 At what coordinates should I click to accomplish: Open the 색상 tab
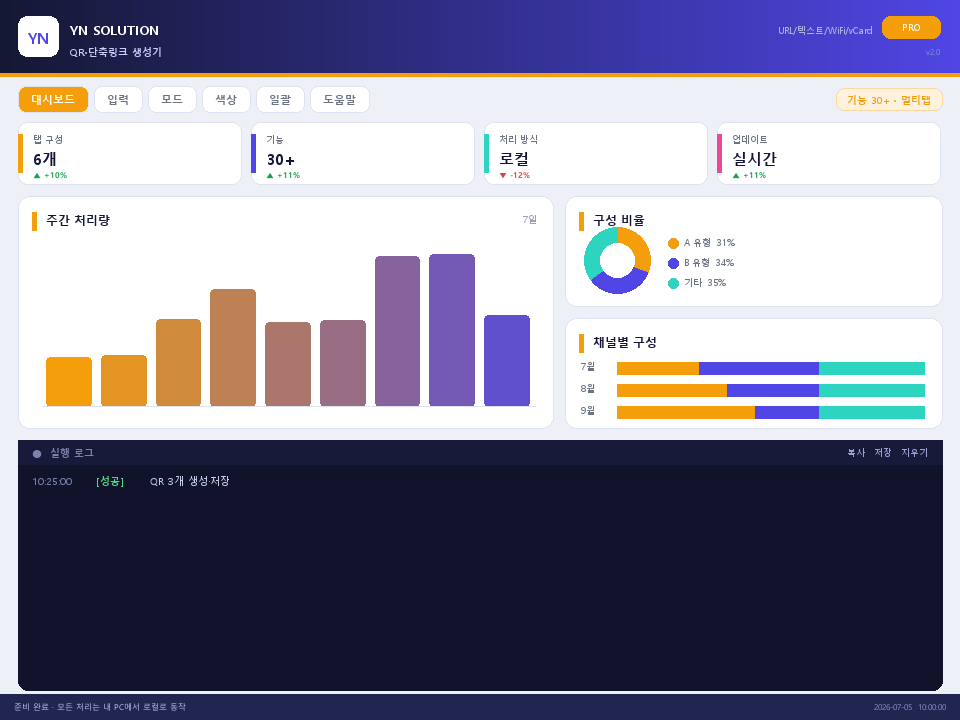click(x=226, y=99)
